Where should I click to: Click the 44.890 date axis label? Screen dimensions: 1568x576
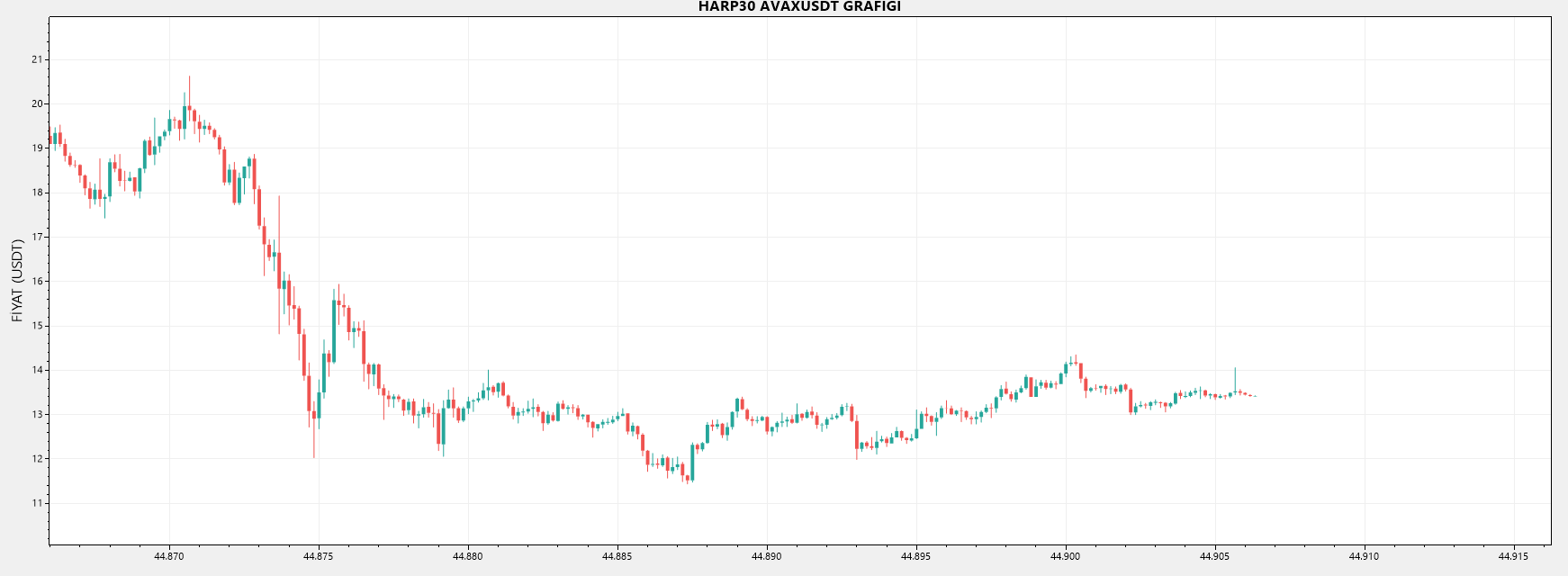[767, 556]
